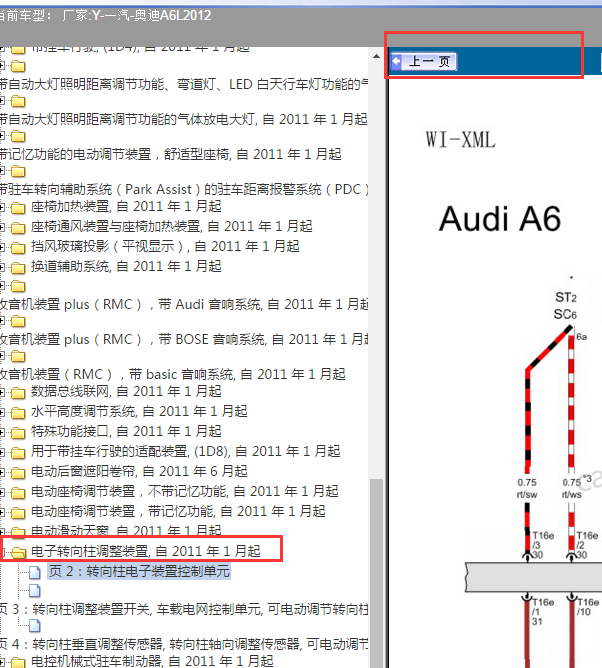
Task: Expand the 换道辅助系统 tree node
Action: point(2,268)
